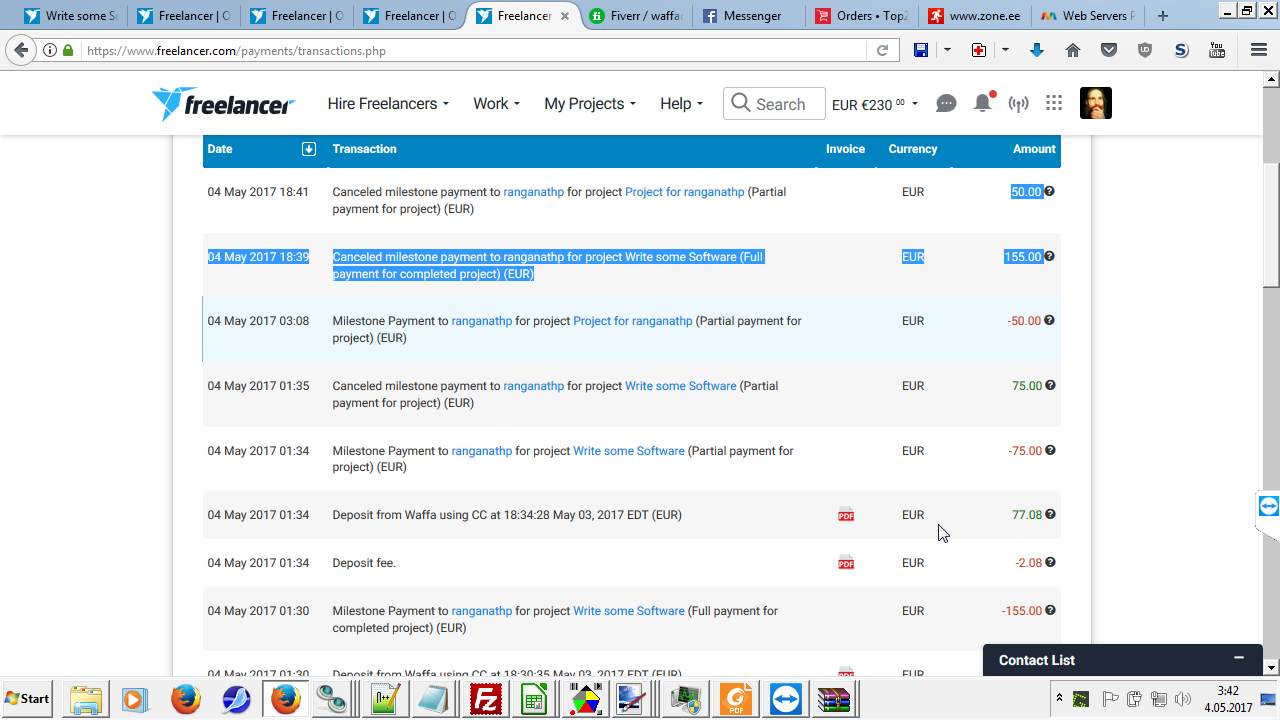
Task: Expand the My Projects menu
Action: tap(590, 104)
